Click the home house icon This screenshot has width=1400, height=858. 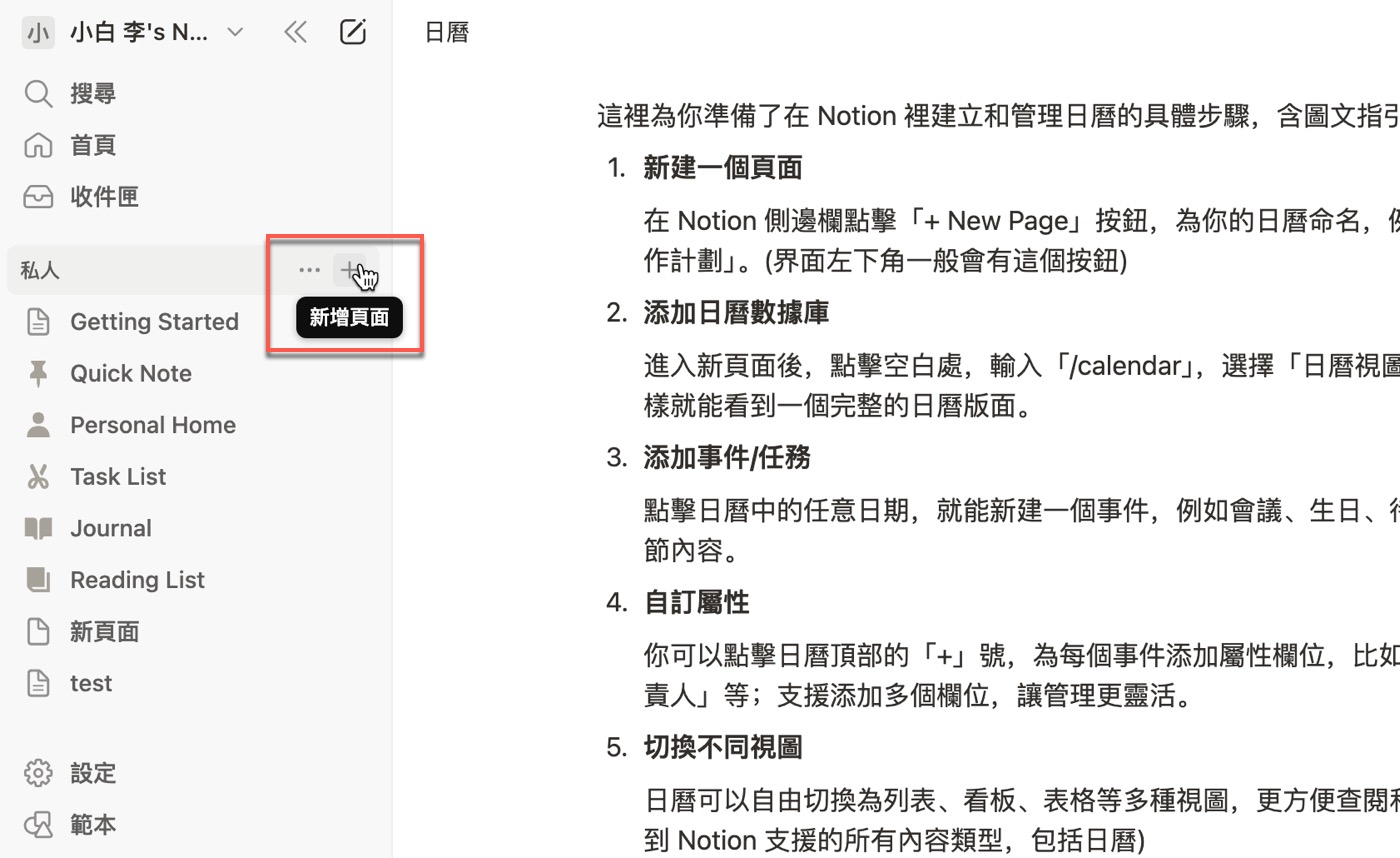click(38, 146)
